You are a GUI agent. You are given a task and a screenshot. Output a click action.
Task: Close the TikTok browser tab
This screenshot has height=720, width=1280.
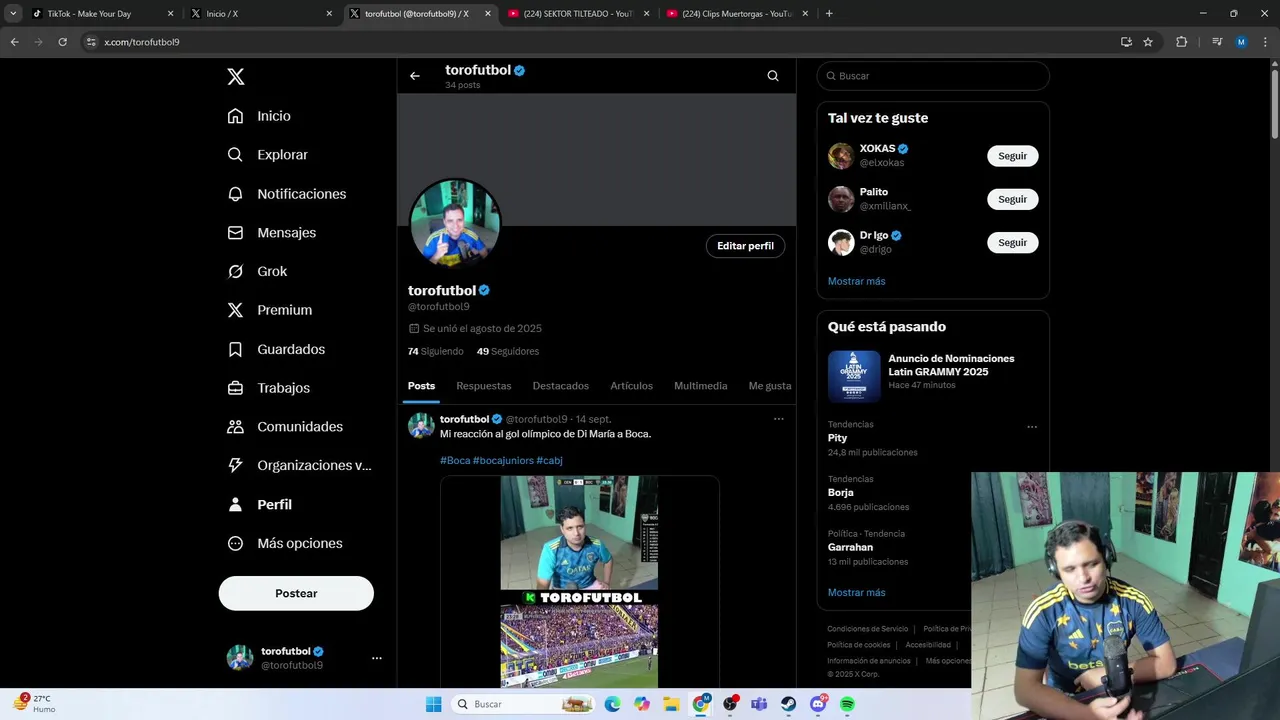(x=170, y=14)
